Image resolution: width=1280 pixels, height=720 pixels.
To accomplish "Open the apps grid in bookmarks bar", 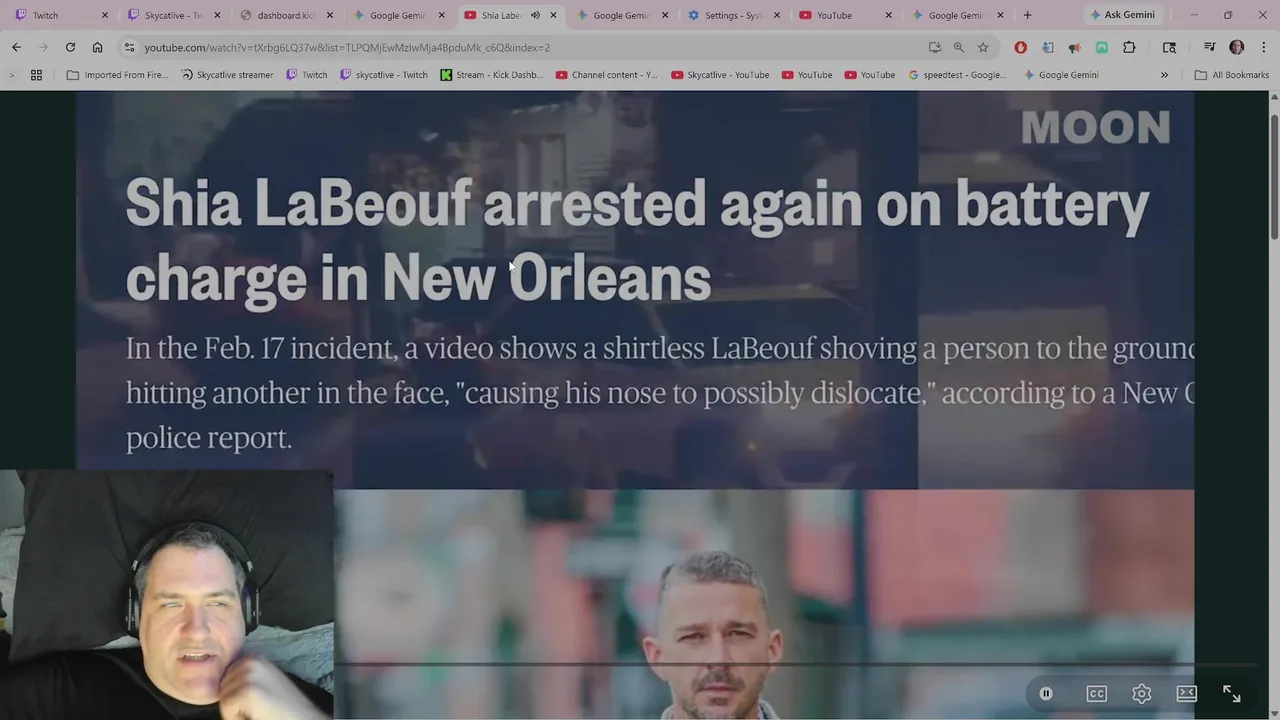I will click(36, 75).
